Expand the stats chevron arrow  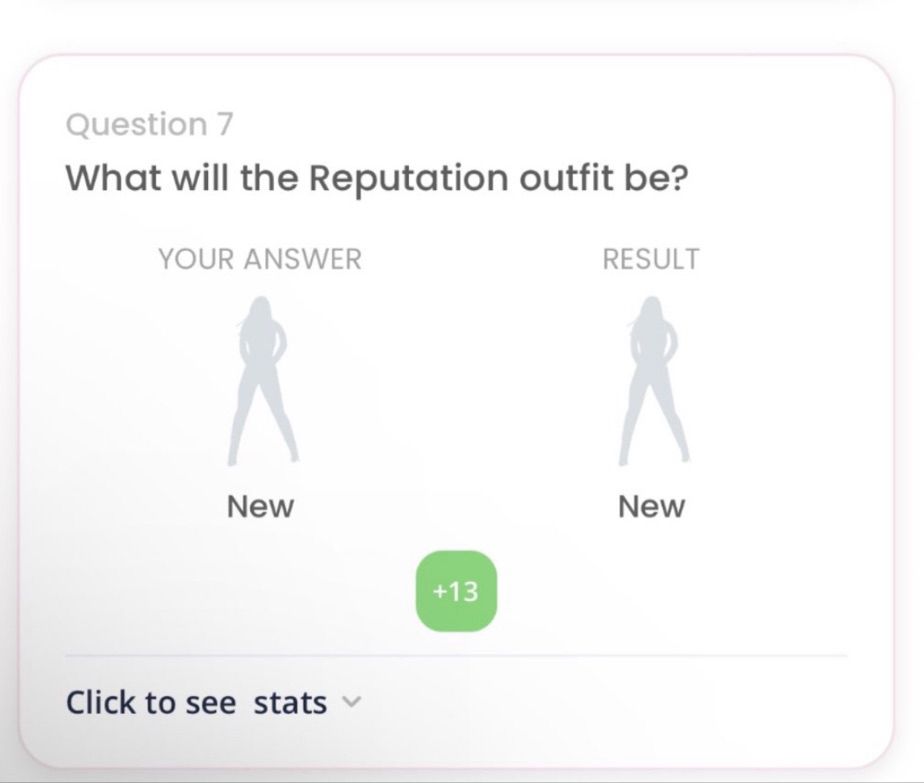(351, 702)
